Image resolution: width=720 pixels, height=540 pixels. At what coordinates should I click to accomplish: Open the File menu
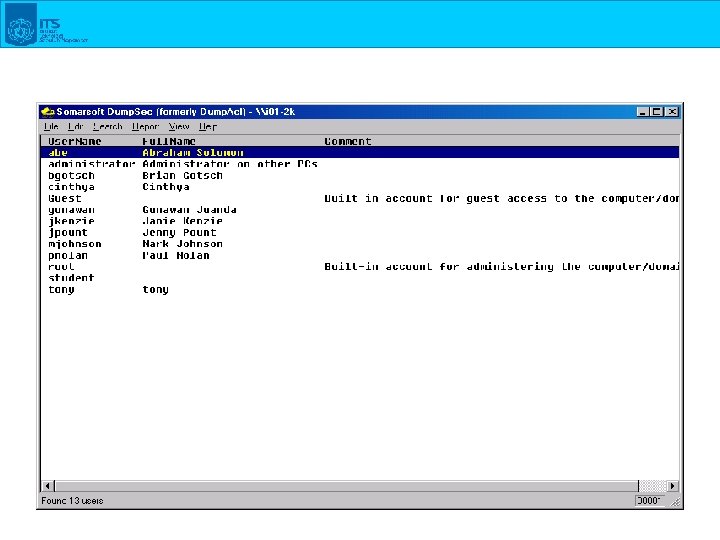51,126
